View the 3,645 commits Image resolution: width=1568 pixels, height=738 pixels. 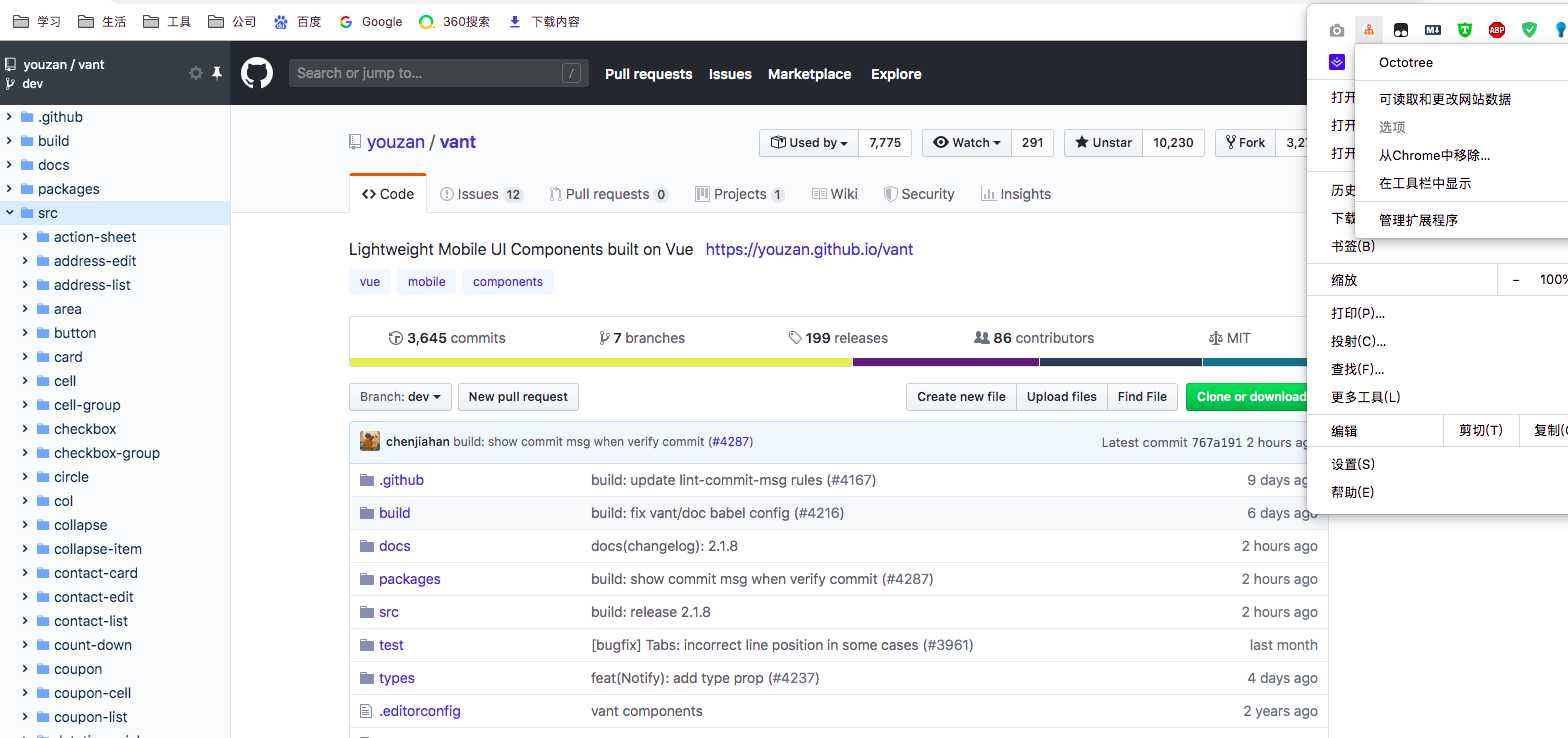point(447,338)
